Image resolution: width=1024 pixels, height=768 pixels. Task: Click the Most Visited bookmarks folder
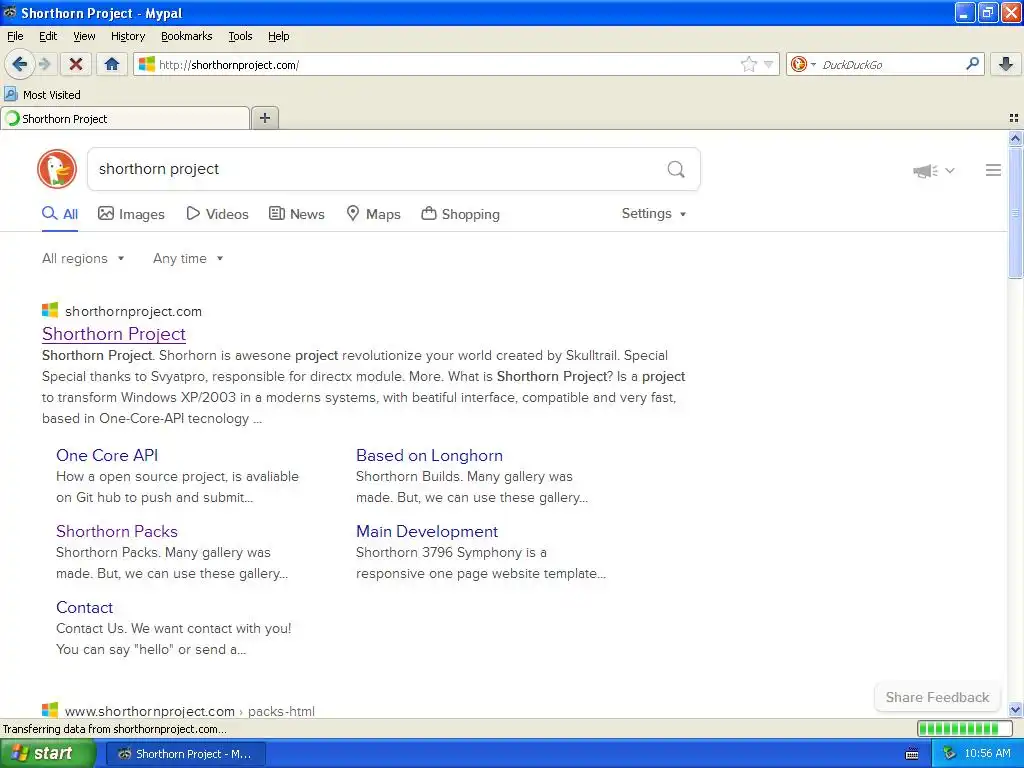[43, 95]
